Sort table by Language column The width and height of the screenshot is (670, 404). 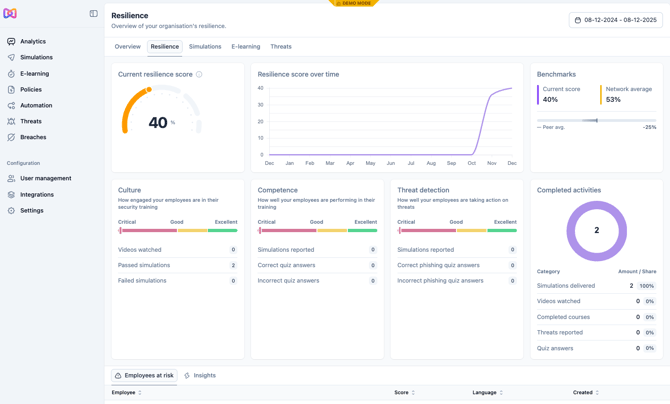[x=487, y=393]
